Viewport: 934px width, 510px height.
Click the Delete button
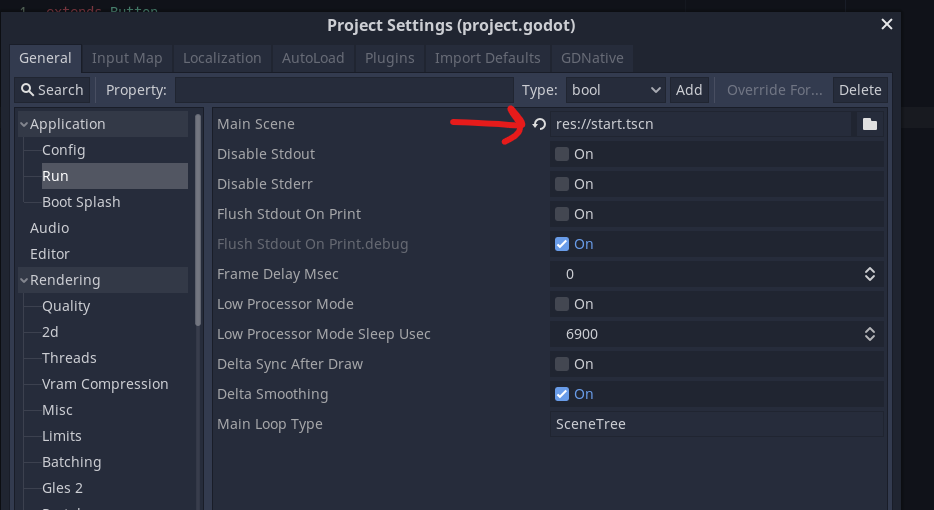click(860, 90)
